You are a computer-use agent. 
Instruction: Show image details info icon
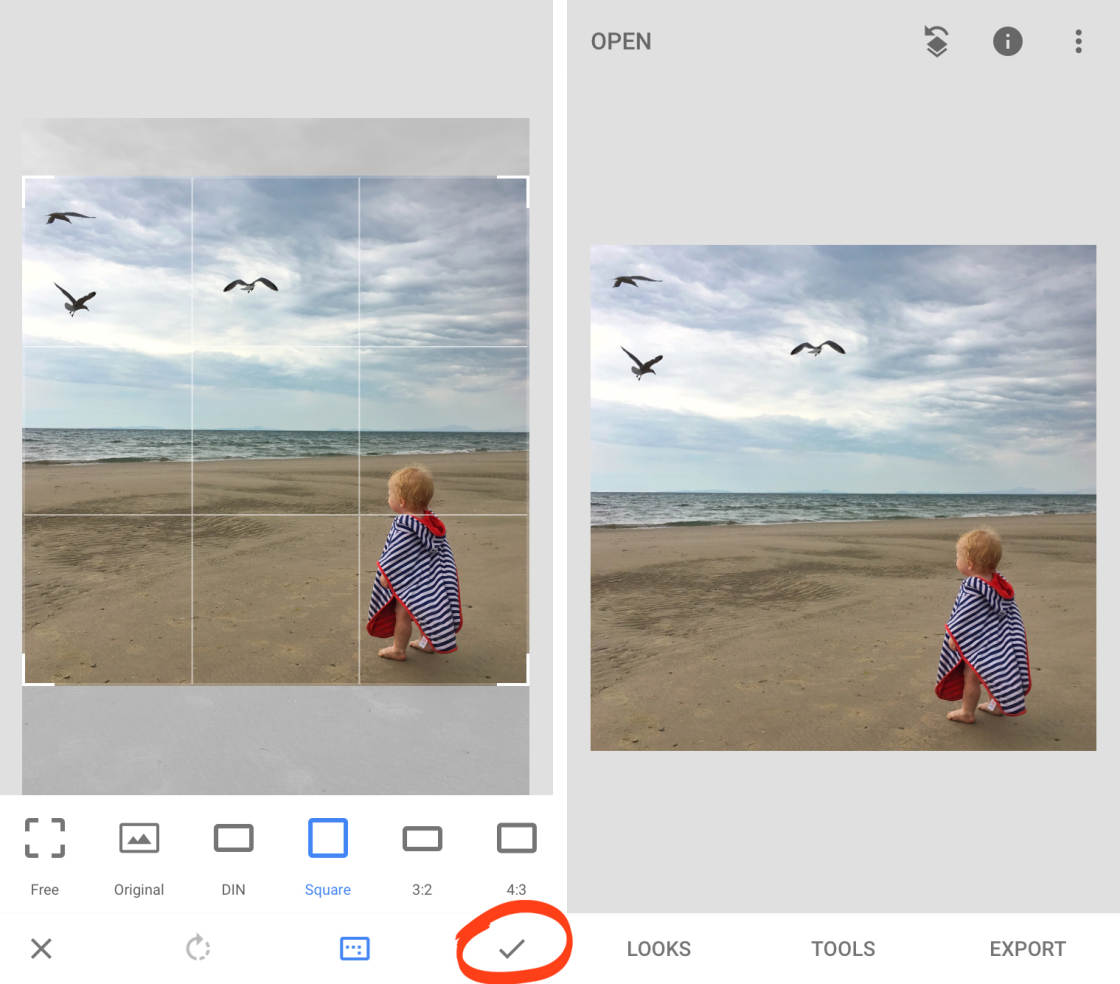[1007, 42]
